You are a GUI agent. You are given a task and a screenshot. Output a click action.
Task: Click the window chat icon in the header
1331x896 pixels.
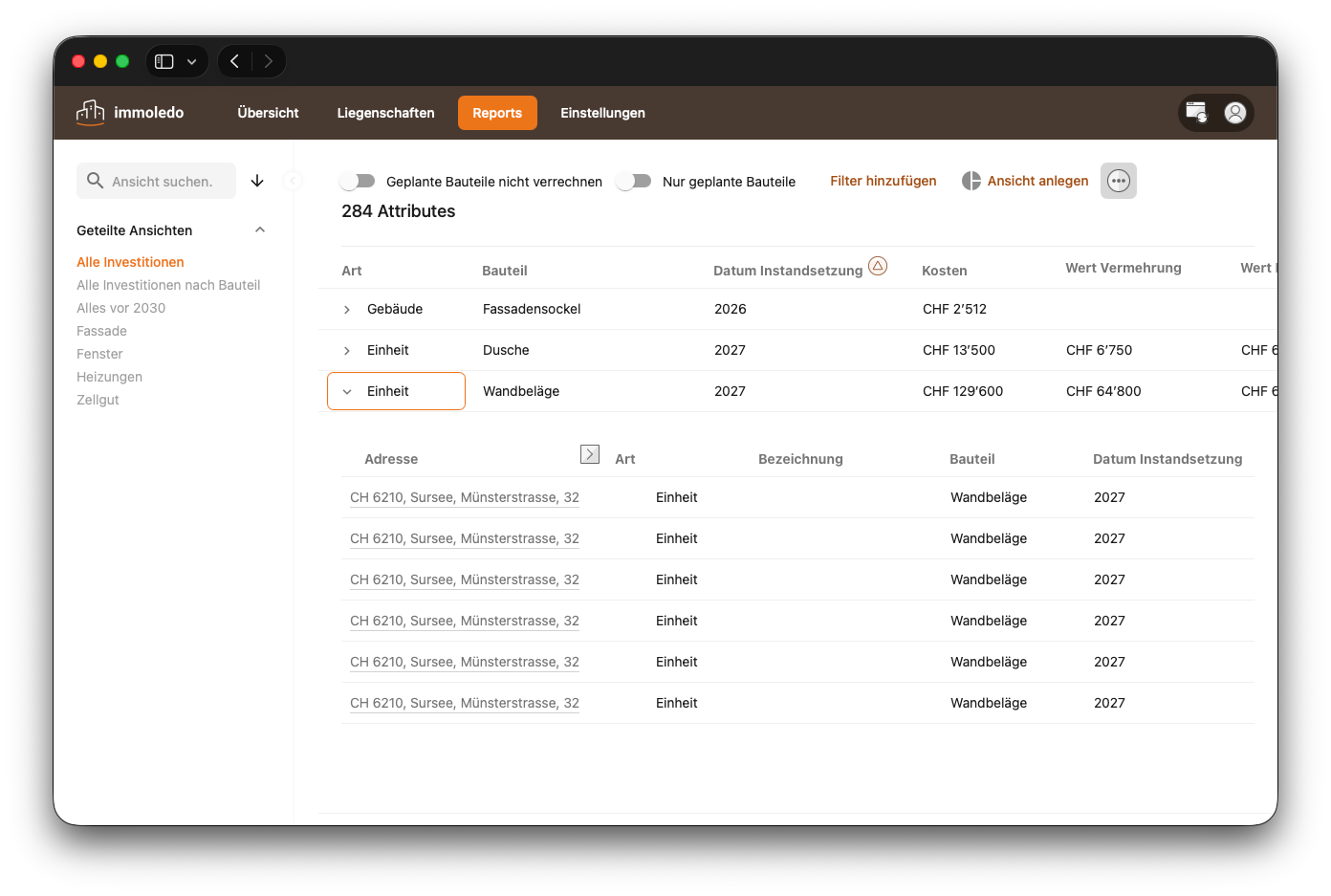(x=1196, y=113)
